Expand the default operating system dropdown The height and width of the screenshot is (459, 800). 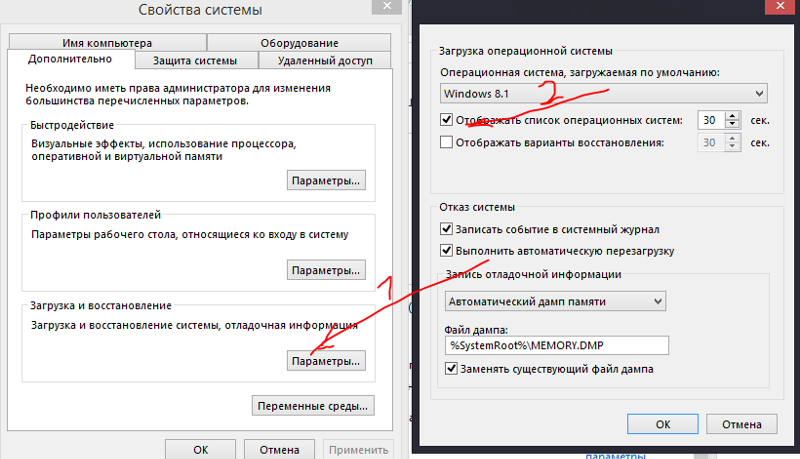tap(604, 94)
